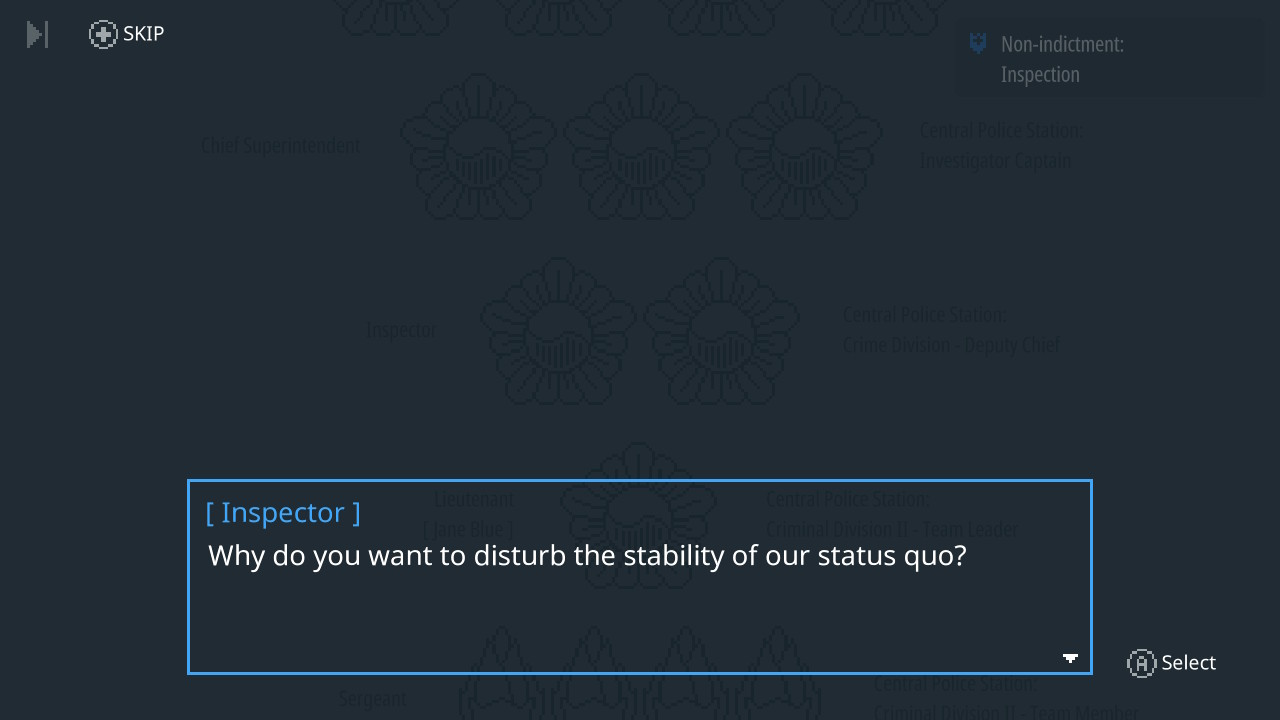Select Crime Division - Deputy Chief text
The image size is (1280, 720).
[x=951, y=345]
